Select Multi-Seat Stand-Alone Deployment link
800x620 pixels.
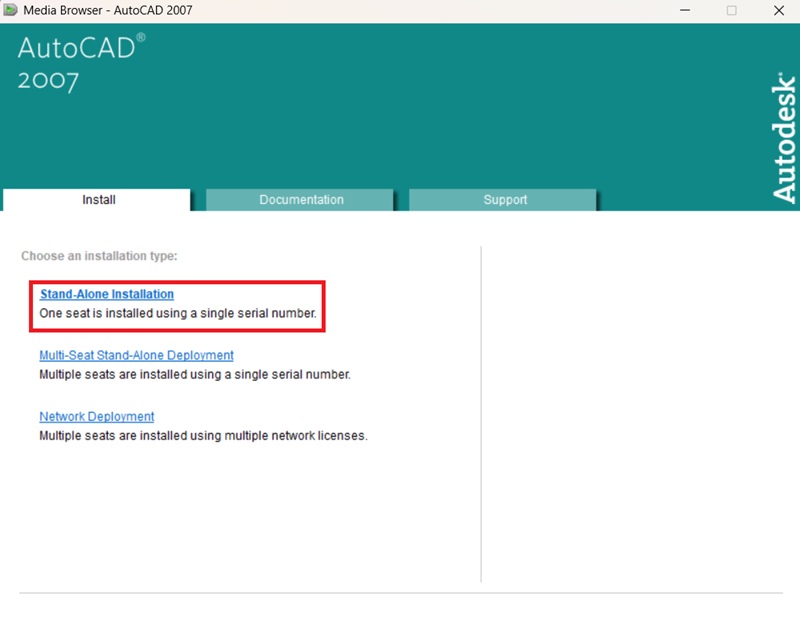tap(136, 355)
